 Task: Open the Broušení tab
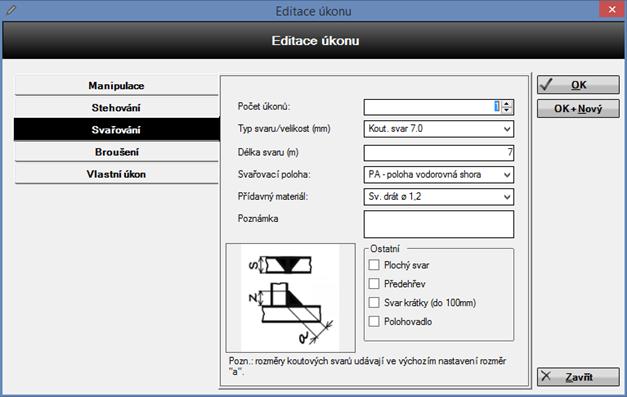click(x=116, y=152)
